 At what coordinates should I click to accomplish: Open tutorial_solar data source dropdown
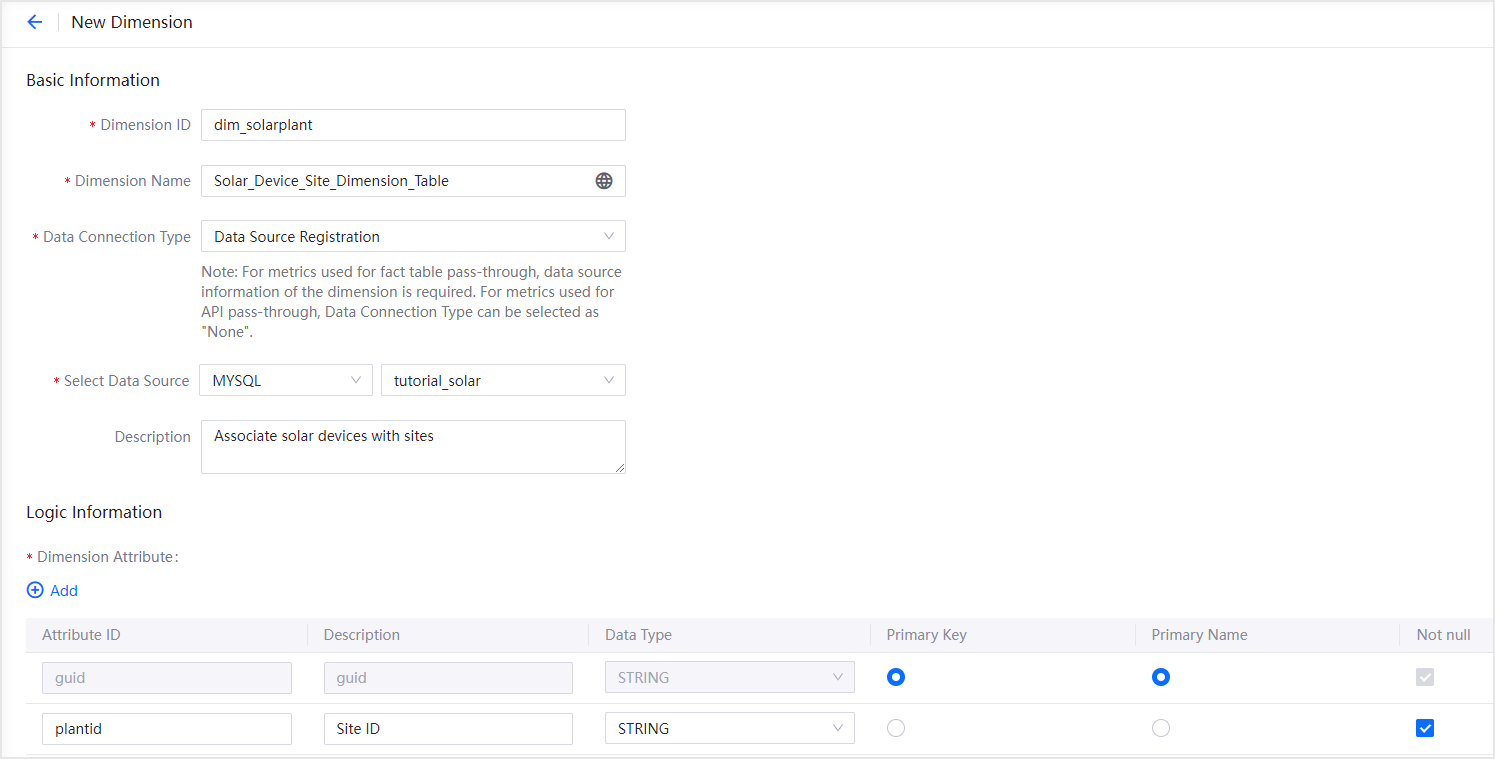point(503,380)
